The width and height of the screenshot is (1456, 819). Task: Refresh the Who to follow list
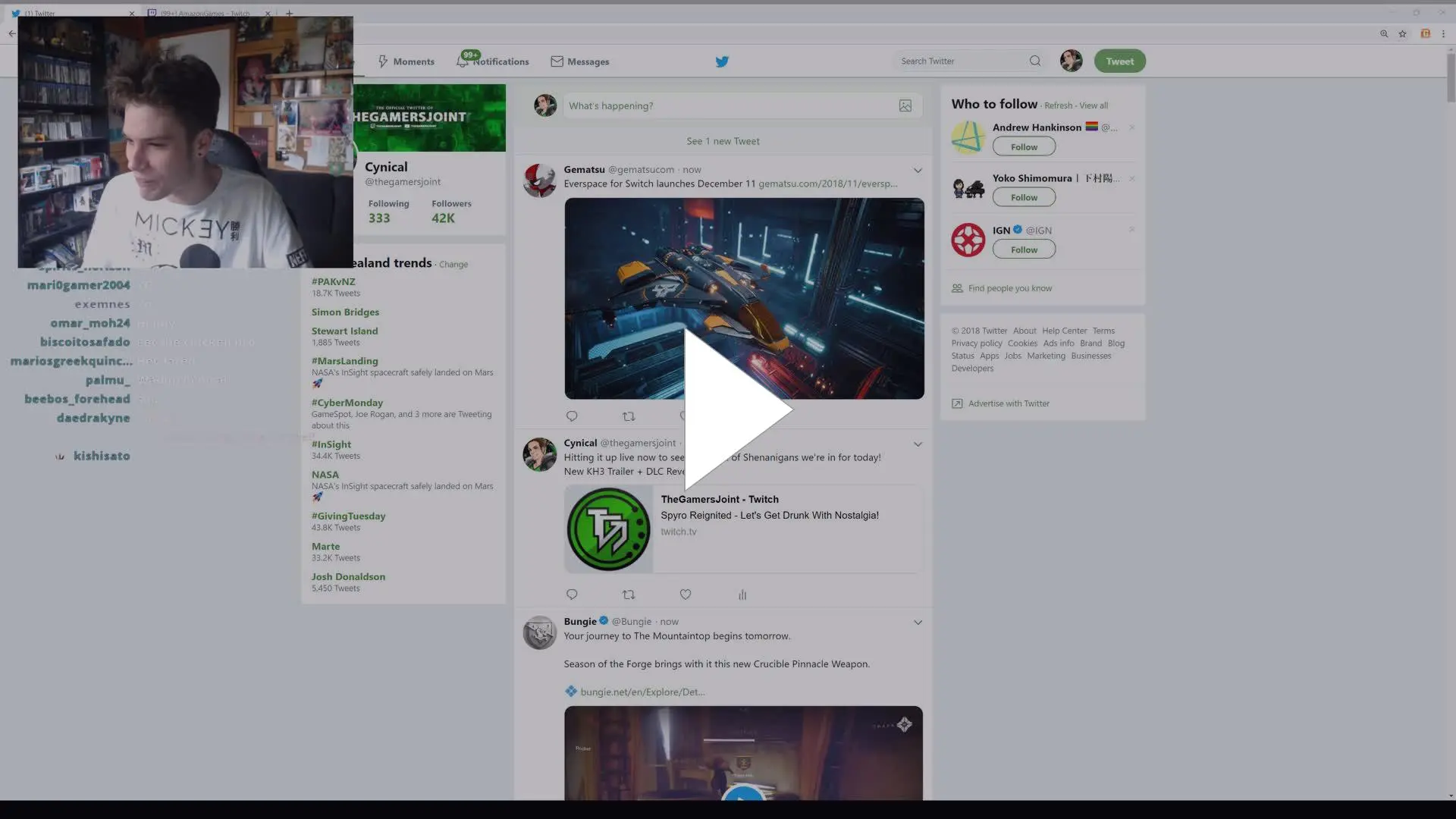point(1058,105)
